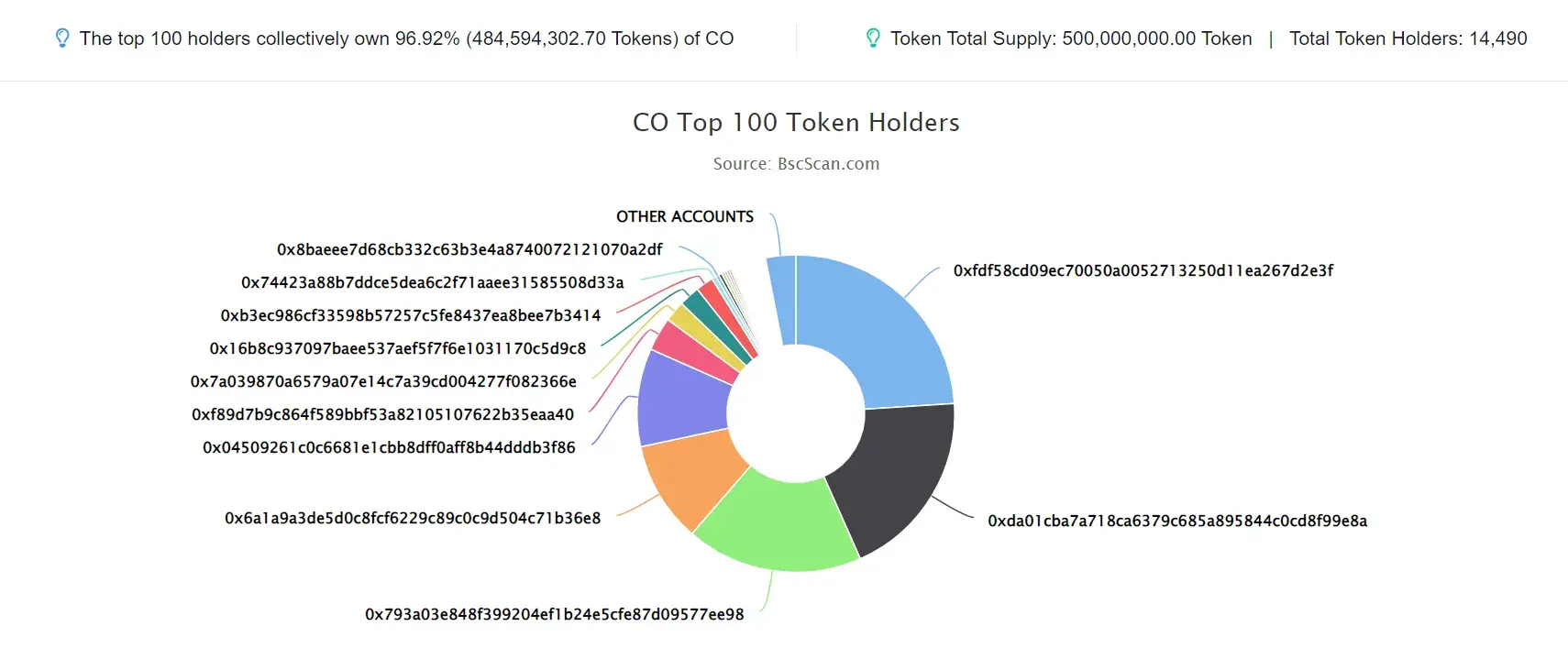
Task: Select the purple 0x04509261 pie slice
Action: pos(681,400)
